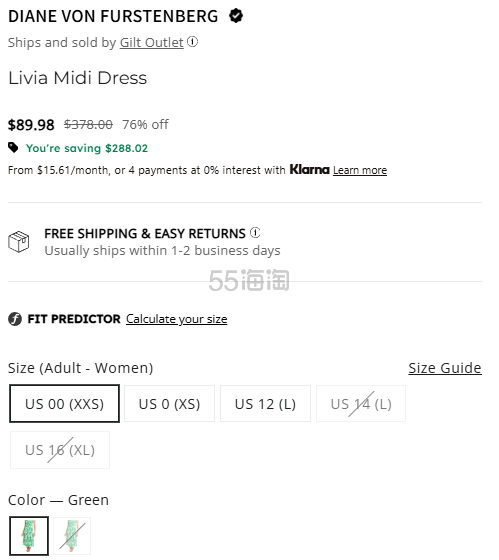
Task: Select unavailable size US 14 (L)
Action: pos(361,404)
